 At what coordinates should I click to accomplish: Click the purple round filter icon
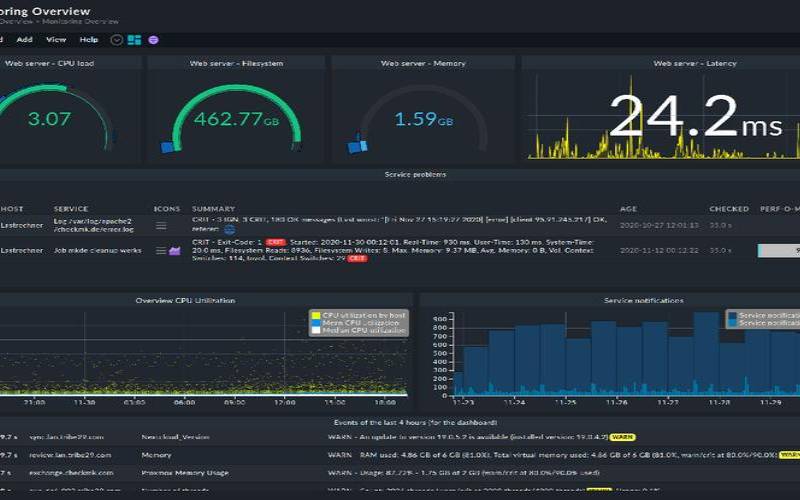(153, 40)
